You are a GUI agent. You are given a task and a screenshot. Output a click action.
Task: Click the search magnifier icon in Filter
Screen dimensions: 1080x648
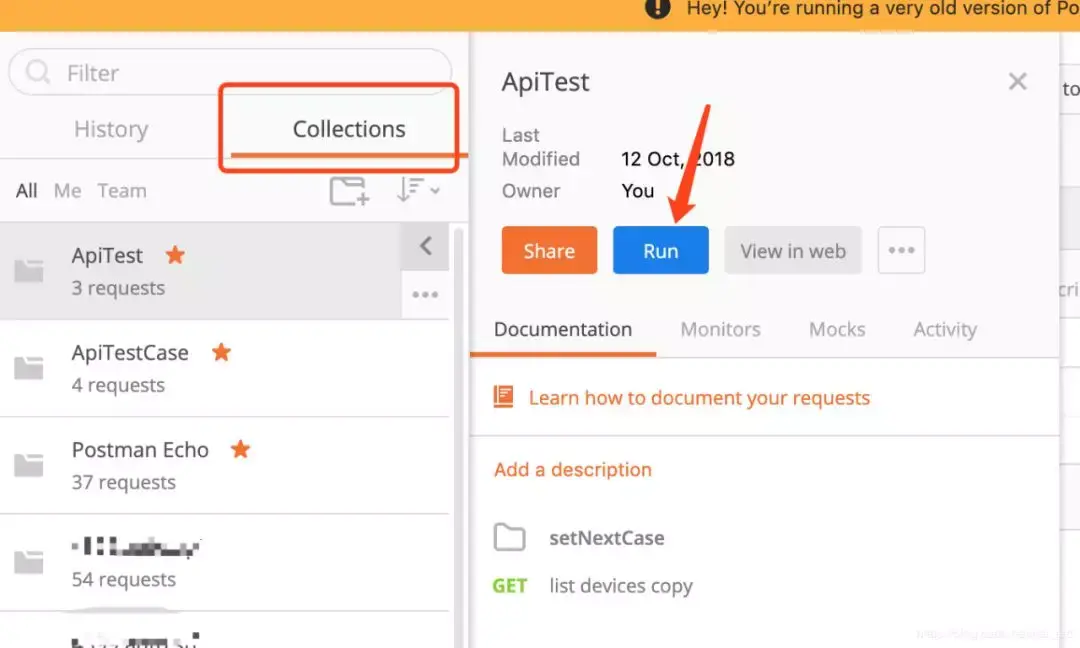click(38, 72)
